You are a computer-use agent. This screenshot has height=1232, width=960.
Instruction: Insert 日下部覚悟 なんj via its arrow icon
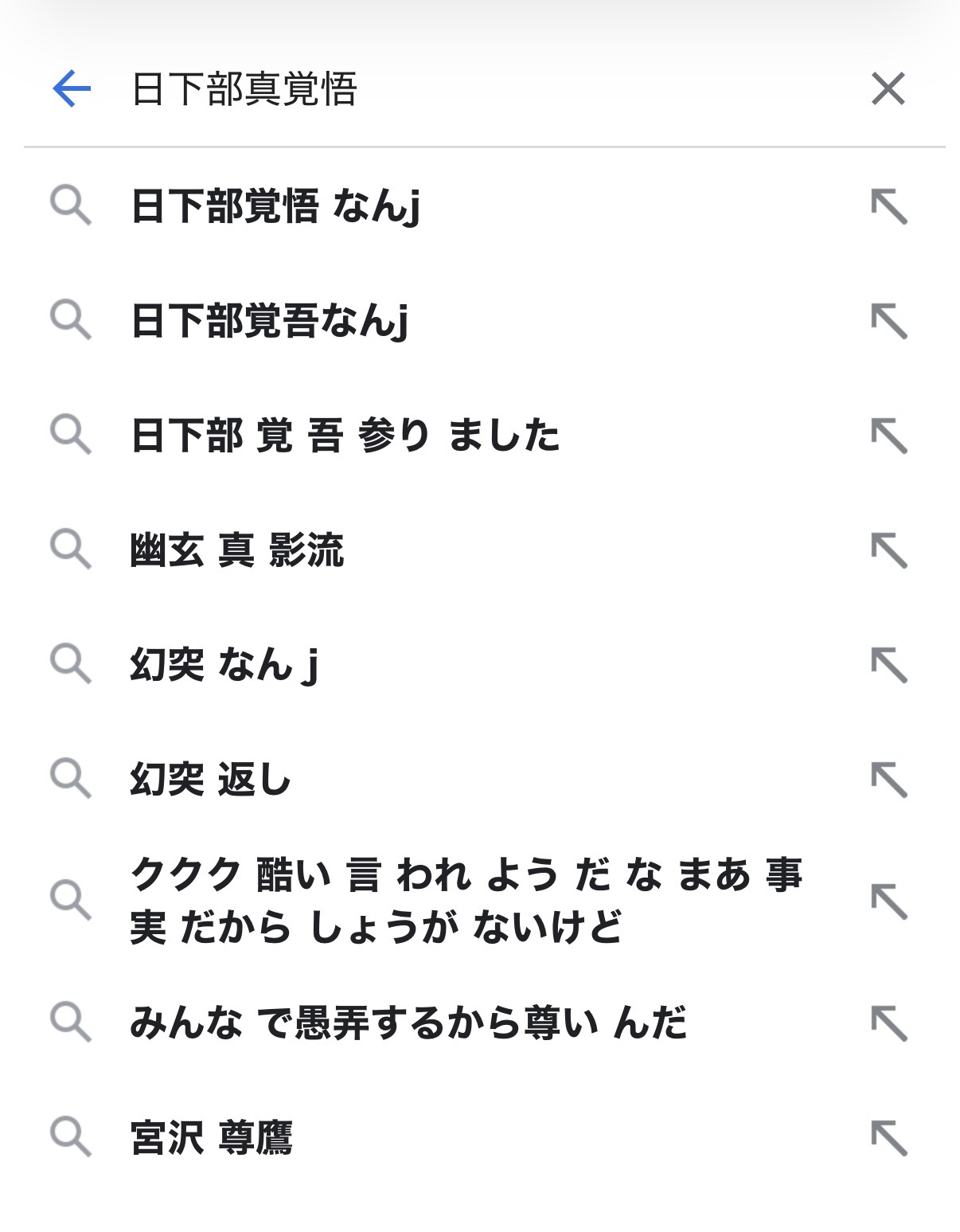tap(888, 207)
